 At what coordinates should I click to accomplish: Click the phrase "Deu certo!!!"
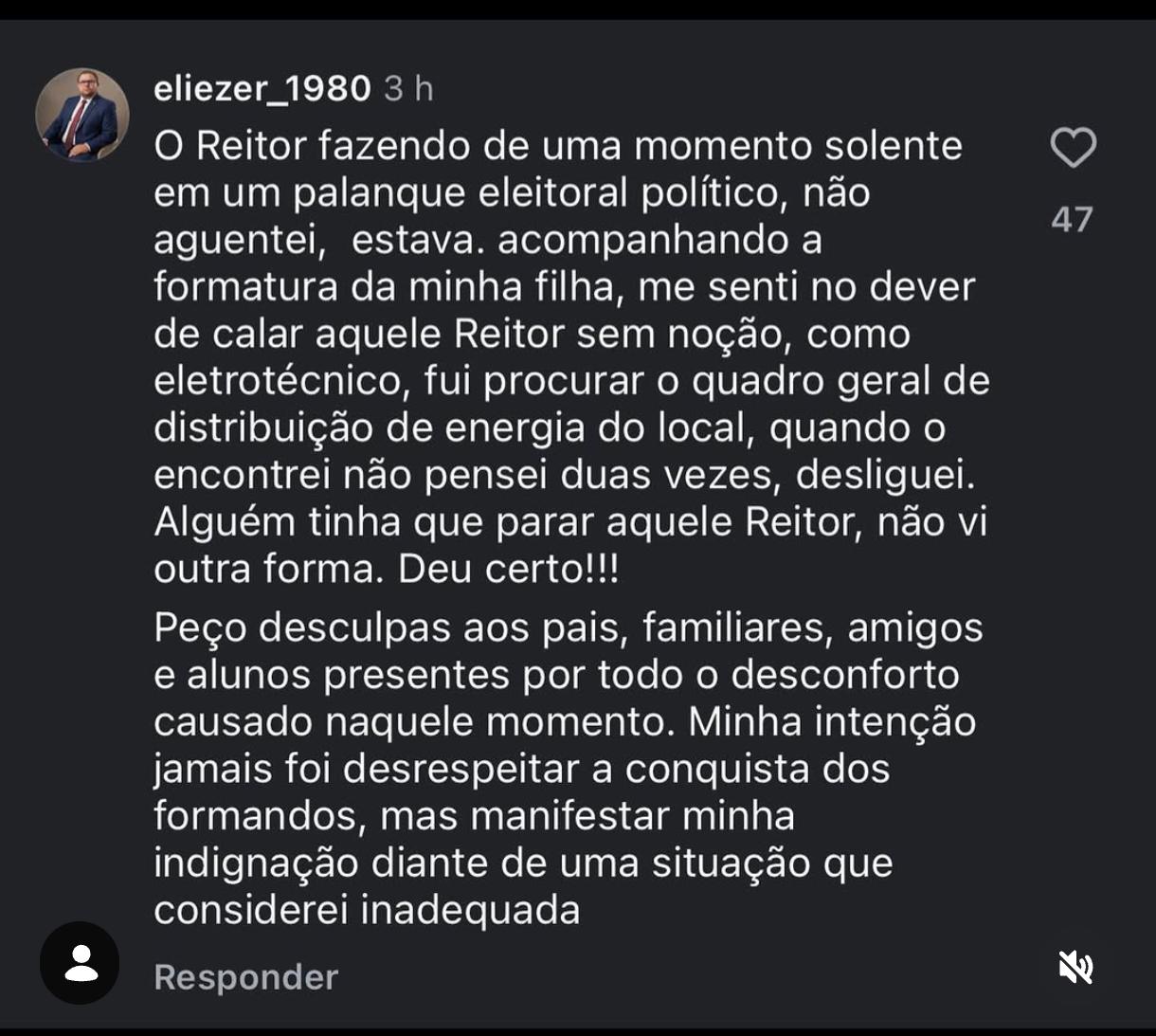point(508,570)
